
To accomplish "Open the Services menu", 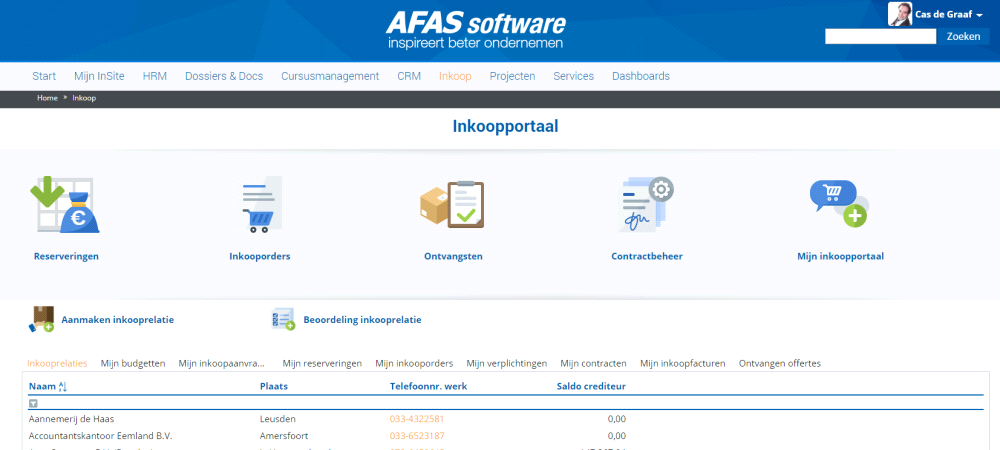I will tap(573, 76).
